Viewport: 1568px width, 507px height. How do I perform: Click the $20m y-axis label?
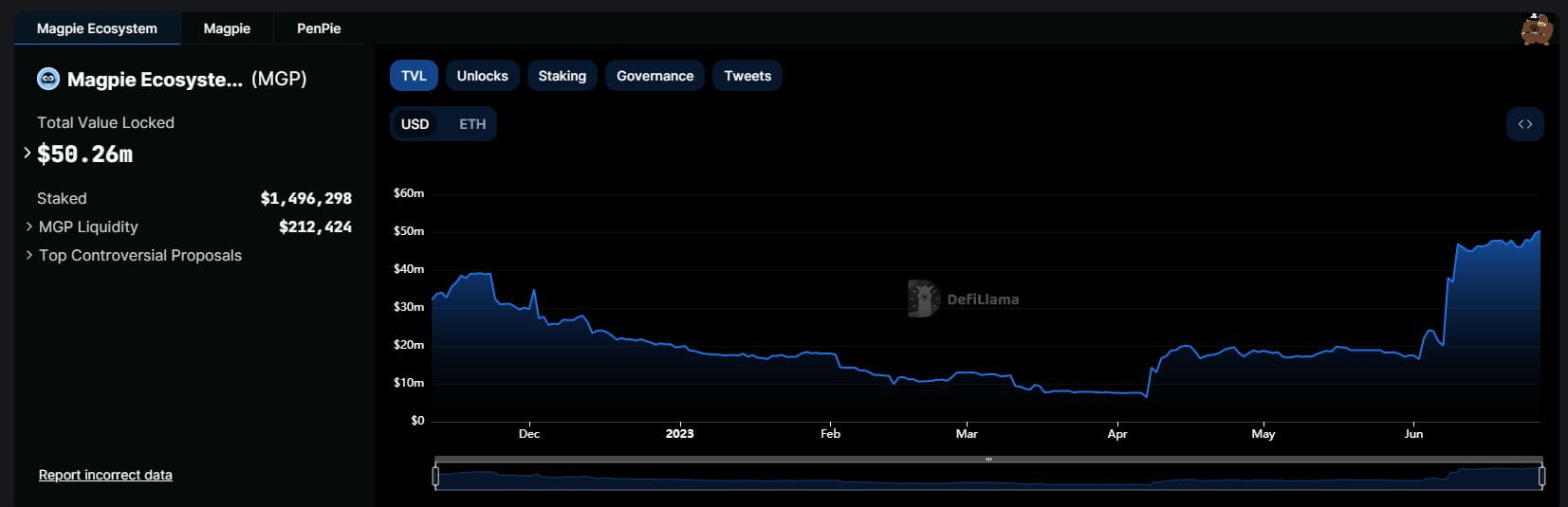pos(409,344)
